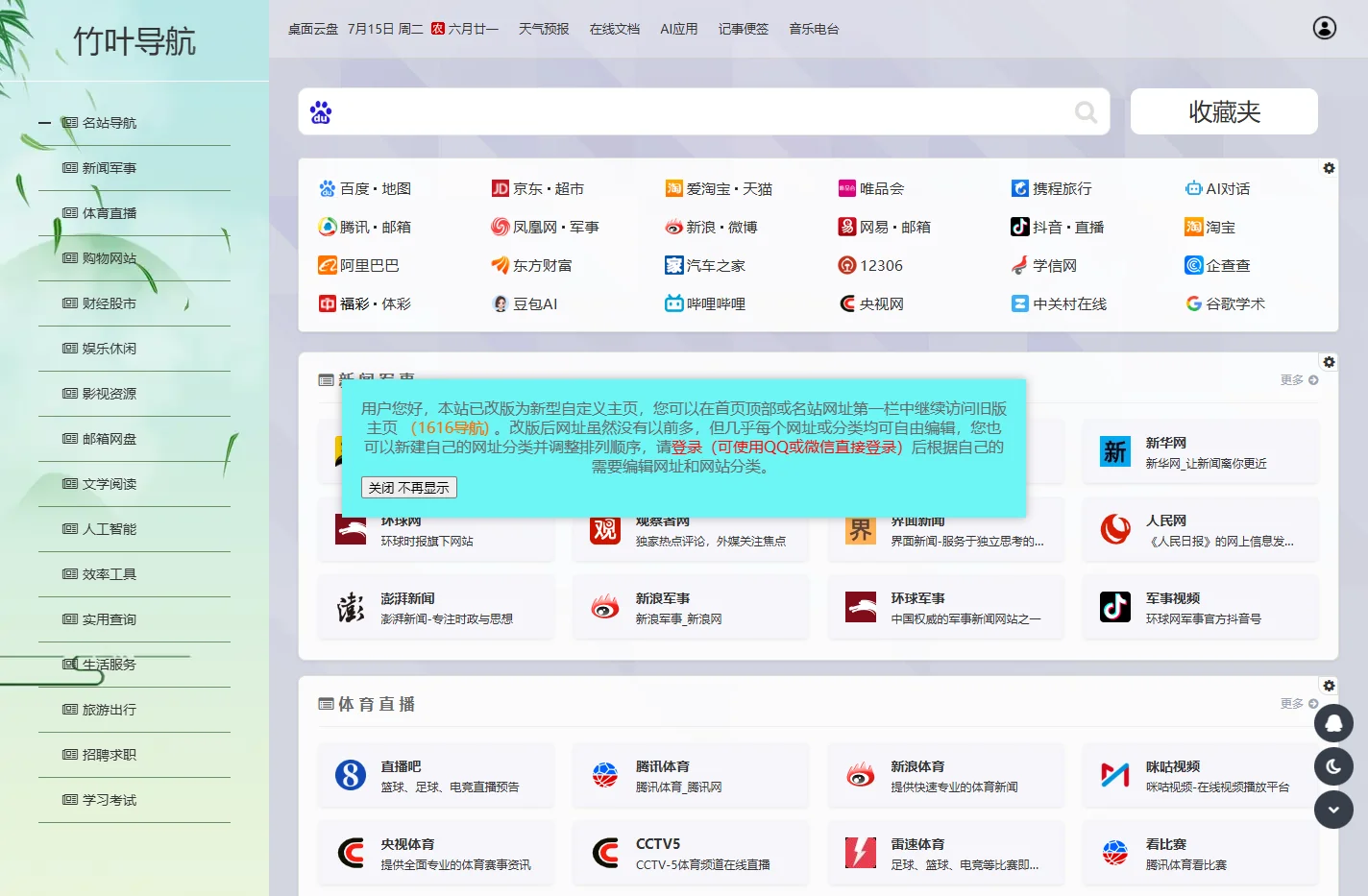The height and width of the screenshot is (896, 1368).
Task: Click the round down-chevron button
Action: pyautogui.click(x=1333, y=810)
